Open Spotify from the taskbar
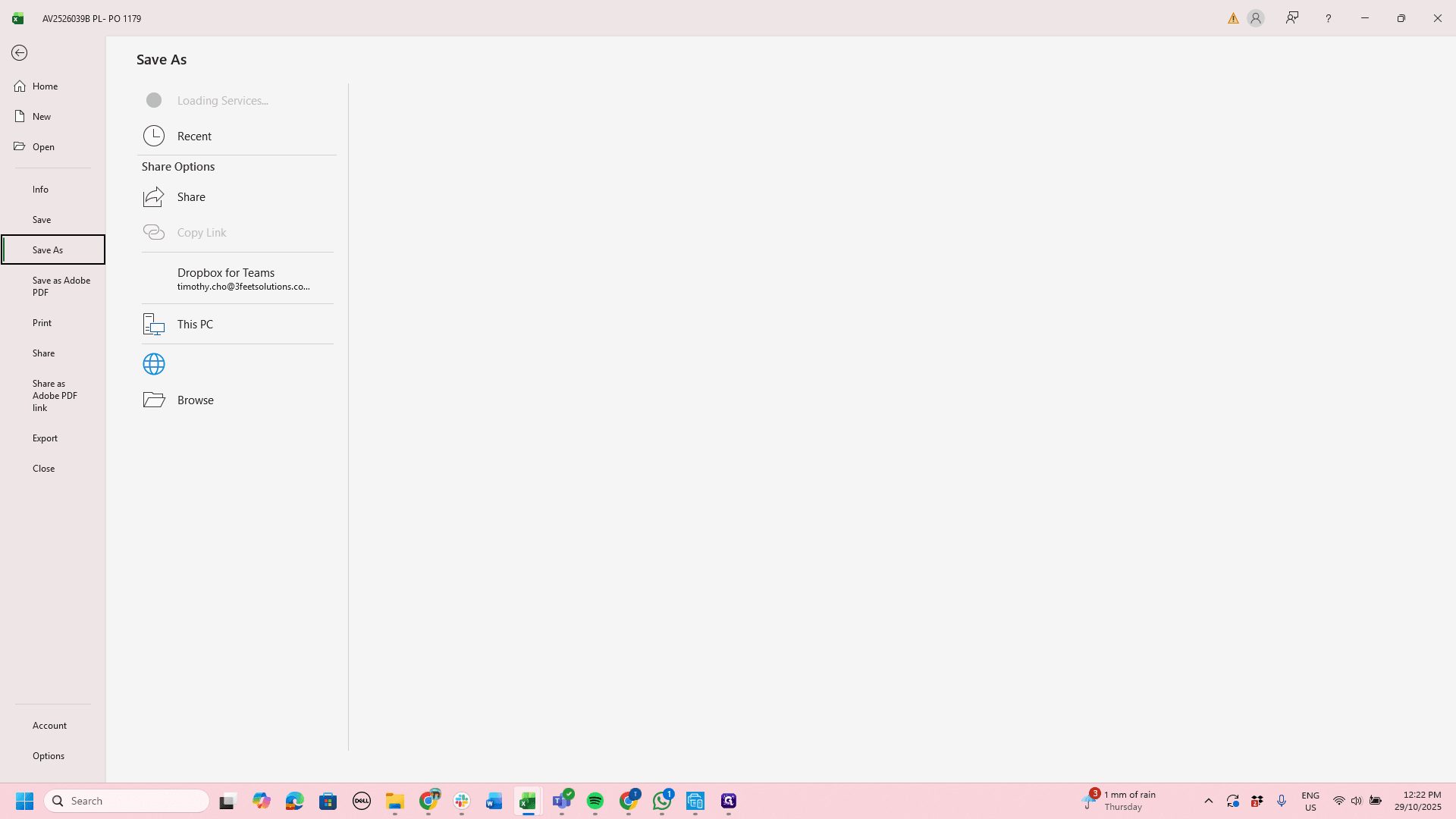1456x819 pixels. click(595, 802)
